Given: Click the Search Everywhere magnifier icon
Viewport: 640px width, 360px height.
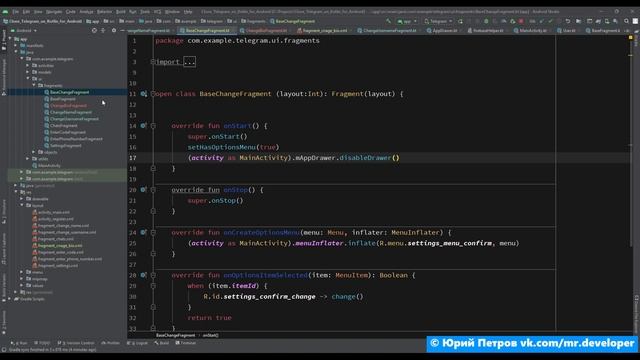Looking at the screenshot, I should [626, 21].
